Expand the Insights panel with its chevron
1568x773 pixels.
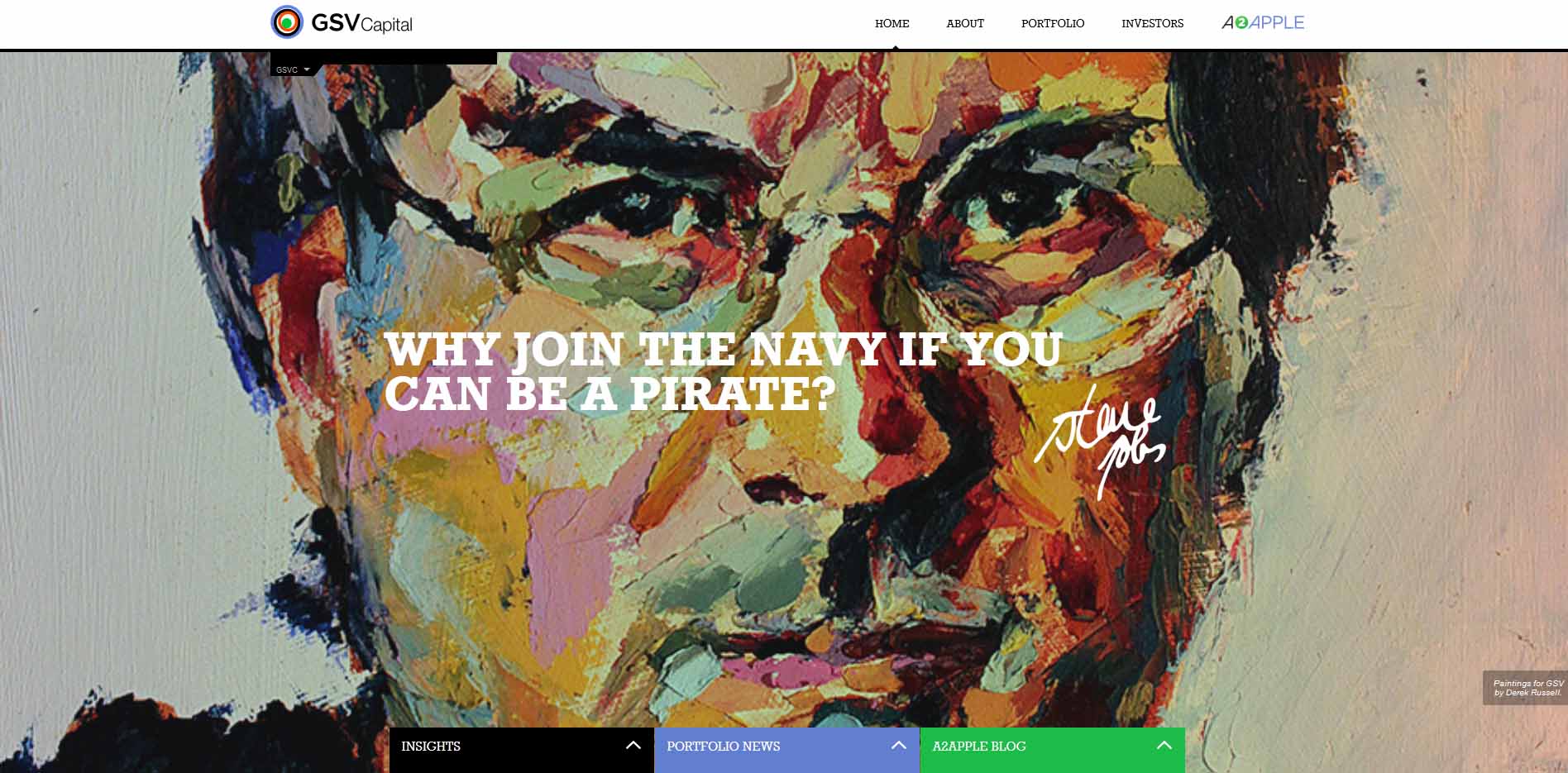pos(633,745)
